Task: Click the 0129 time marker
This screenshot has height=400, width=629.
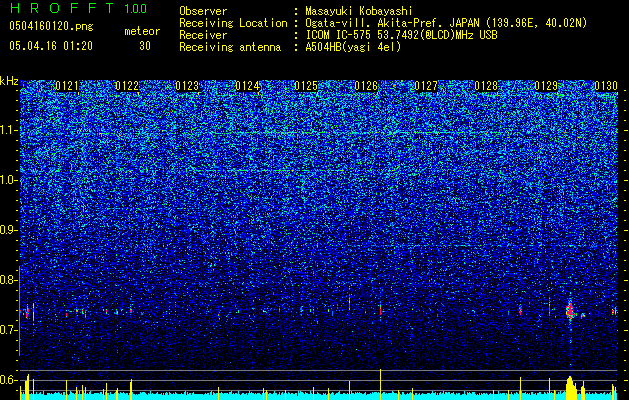Action: tap(546, 86)
